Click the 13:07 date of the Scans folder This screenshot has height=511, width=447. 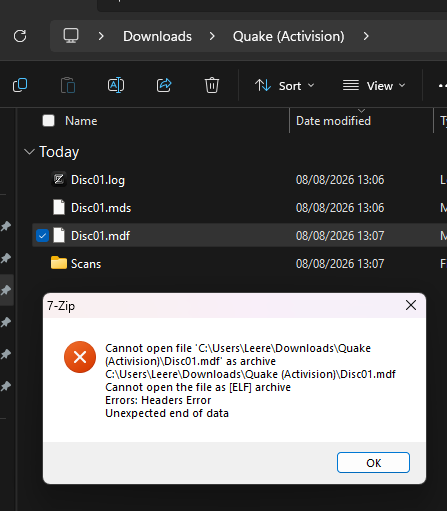340,264
